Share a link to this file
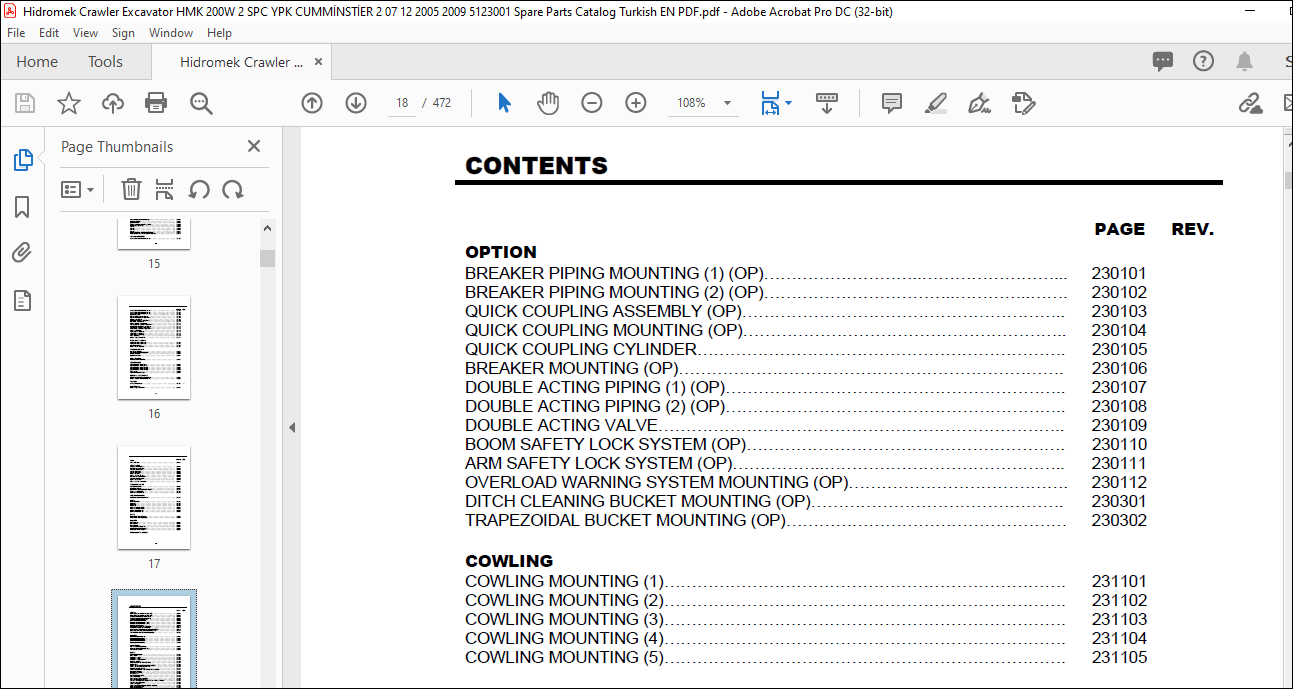The height and width of the screenshot is (689, 1293). point(1250,103)
